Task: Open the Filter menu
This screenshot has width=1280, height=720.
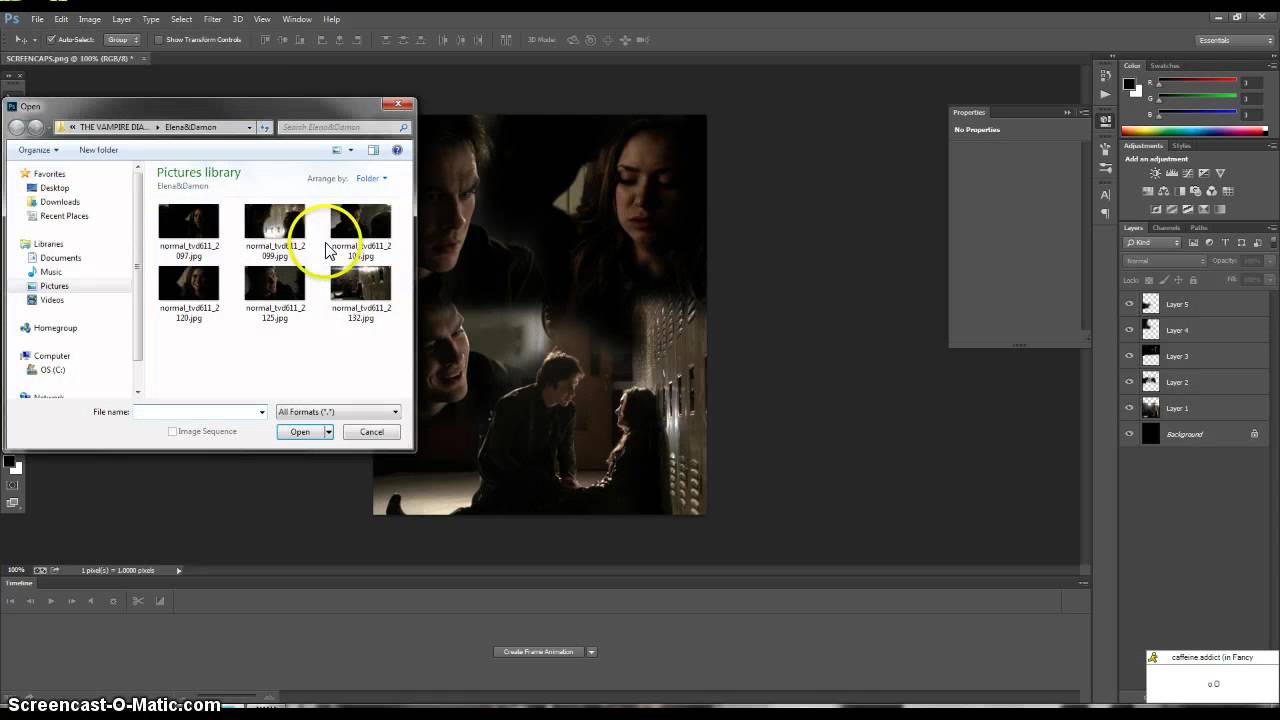Action: point(212,19)
